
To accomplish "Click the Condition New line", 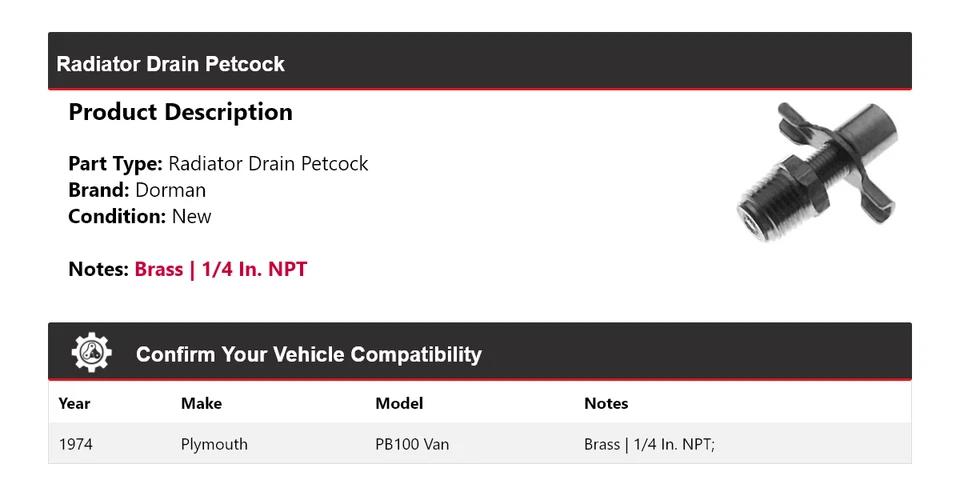I will tap(139, 216).
